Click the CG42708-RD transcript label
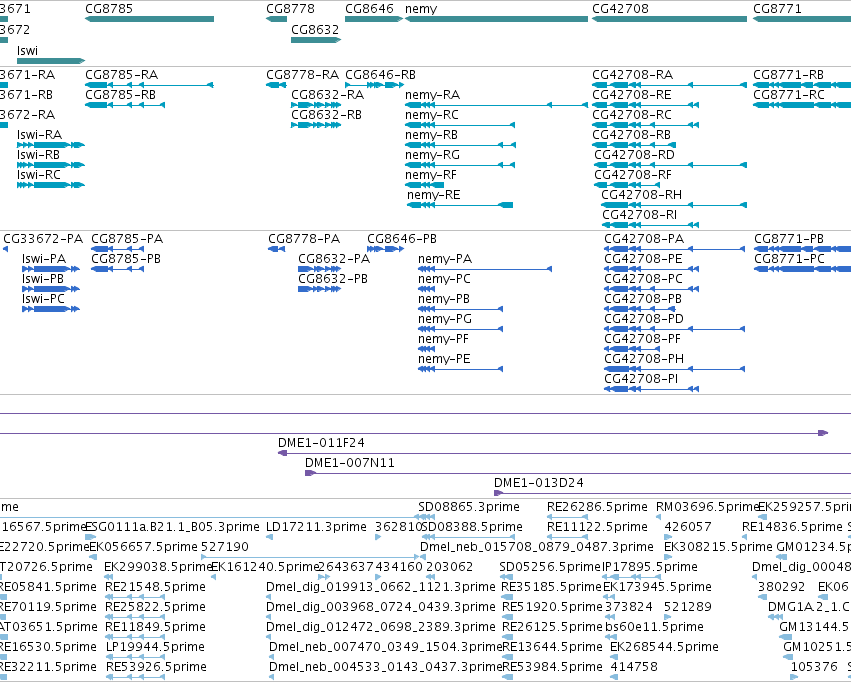 click(x=634, y=155)
